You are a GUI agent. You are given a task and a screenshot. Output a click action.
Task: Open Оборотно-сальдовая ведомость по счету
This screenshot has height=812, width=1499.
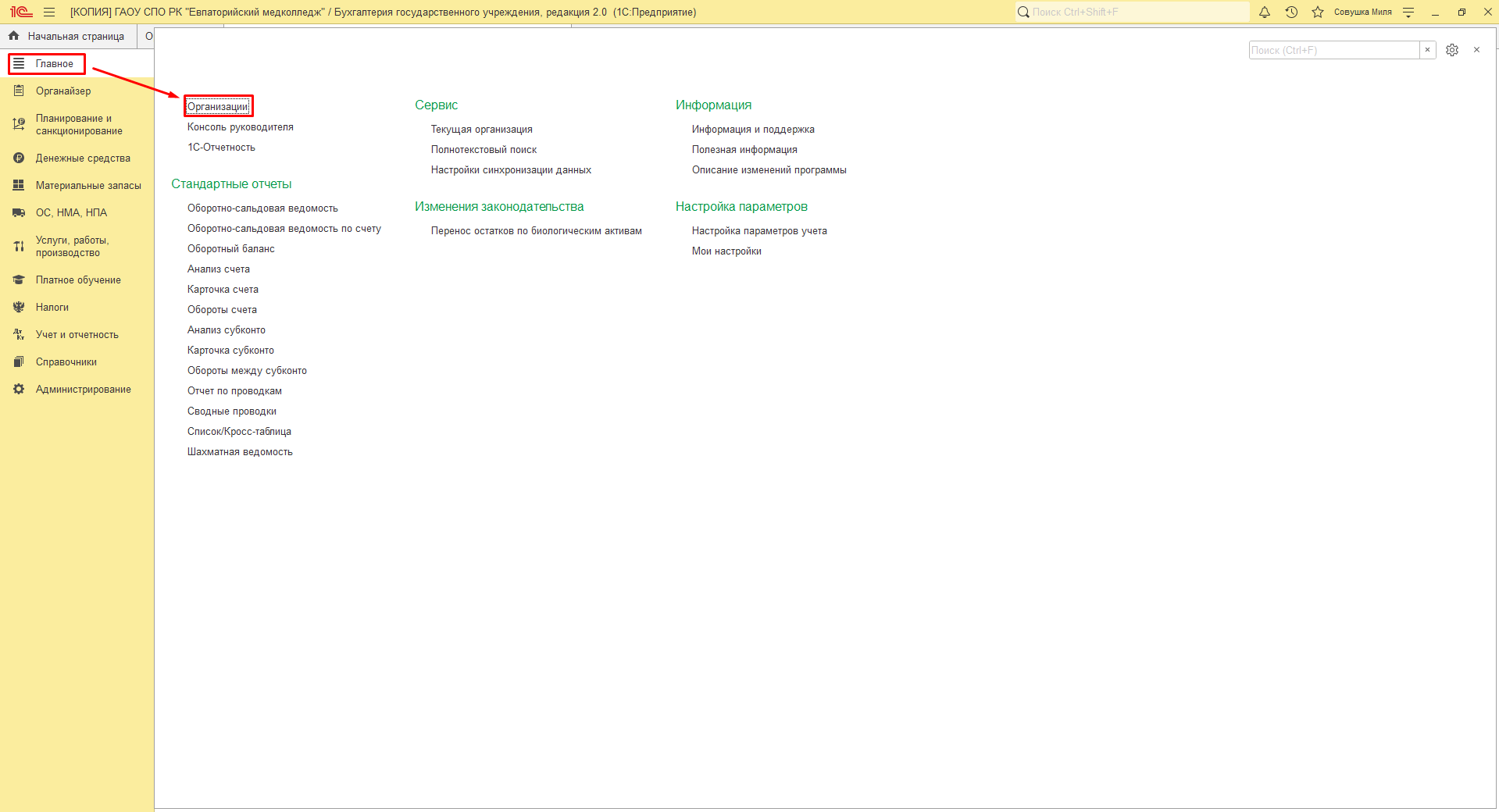(284, 229)
